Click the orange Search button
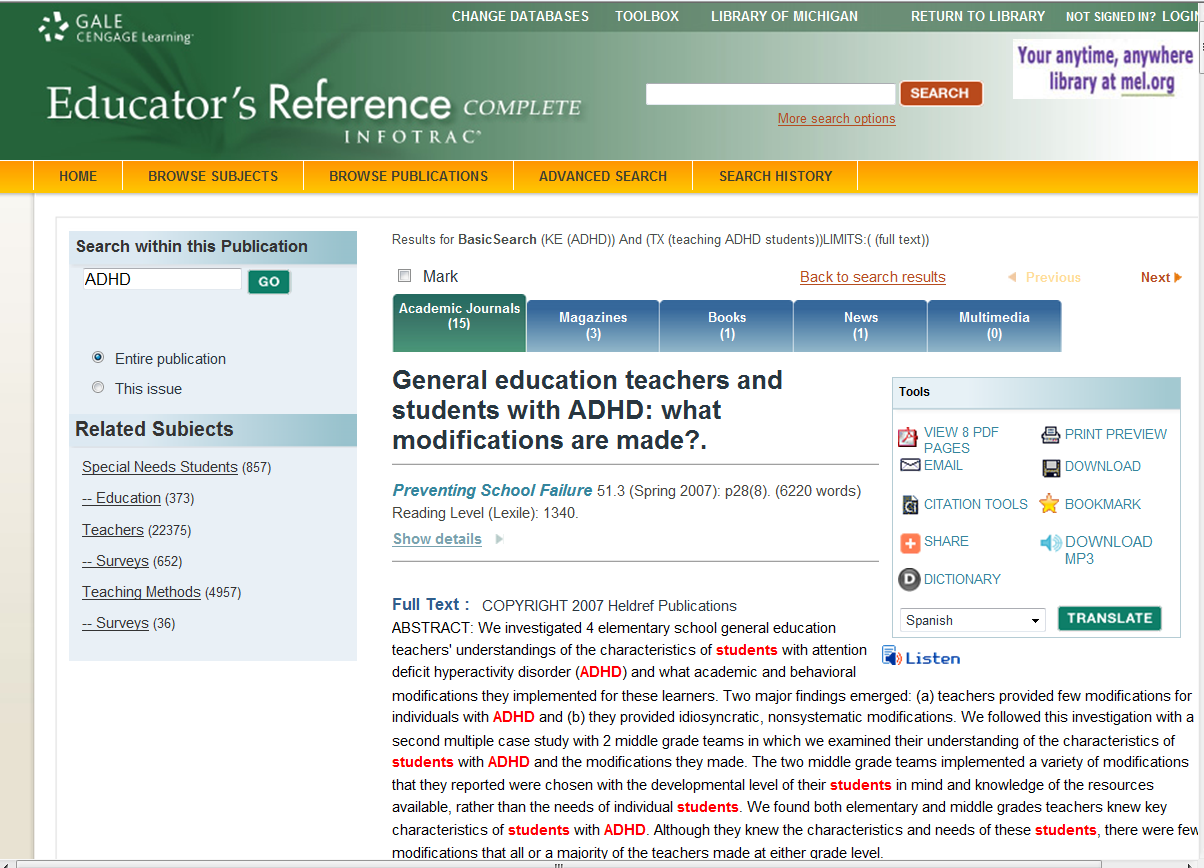This screenshot has height=868, width=1204. [941, 93]
